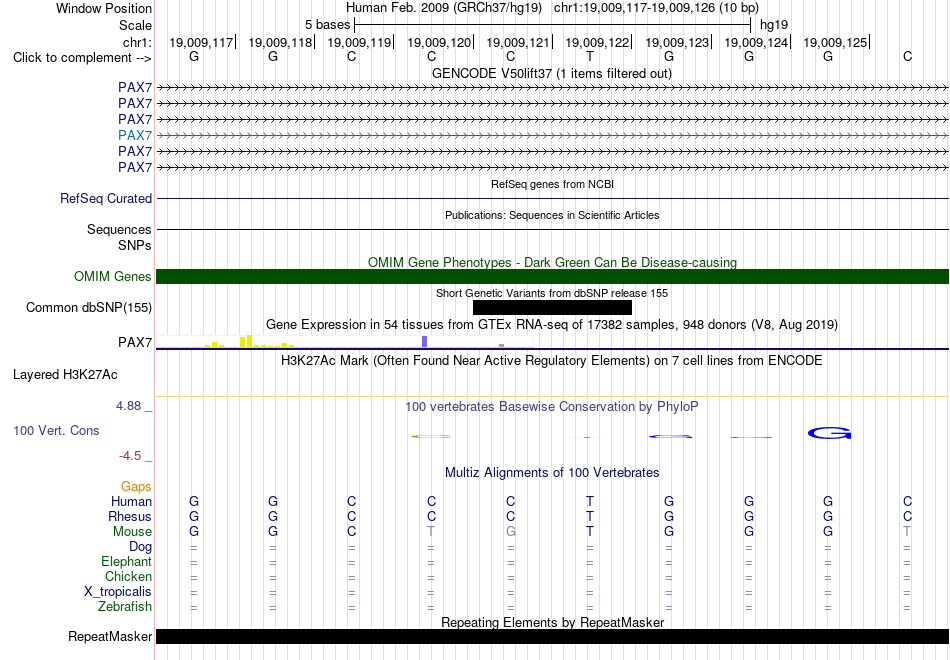Click the Sequences track label
This screenshot has height=660, width=950.
point(119,230)
